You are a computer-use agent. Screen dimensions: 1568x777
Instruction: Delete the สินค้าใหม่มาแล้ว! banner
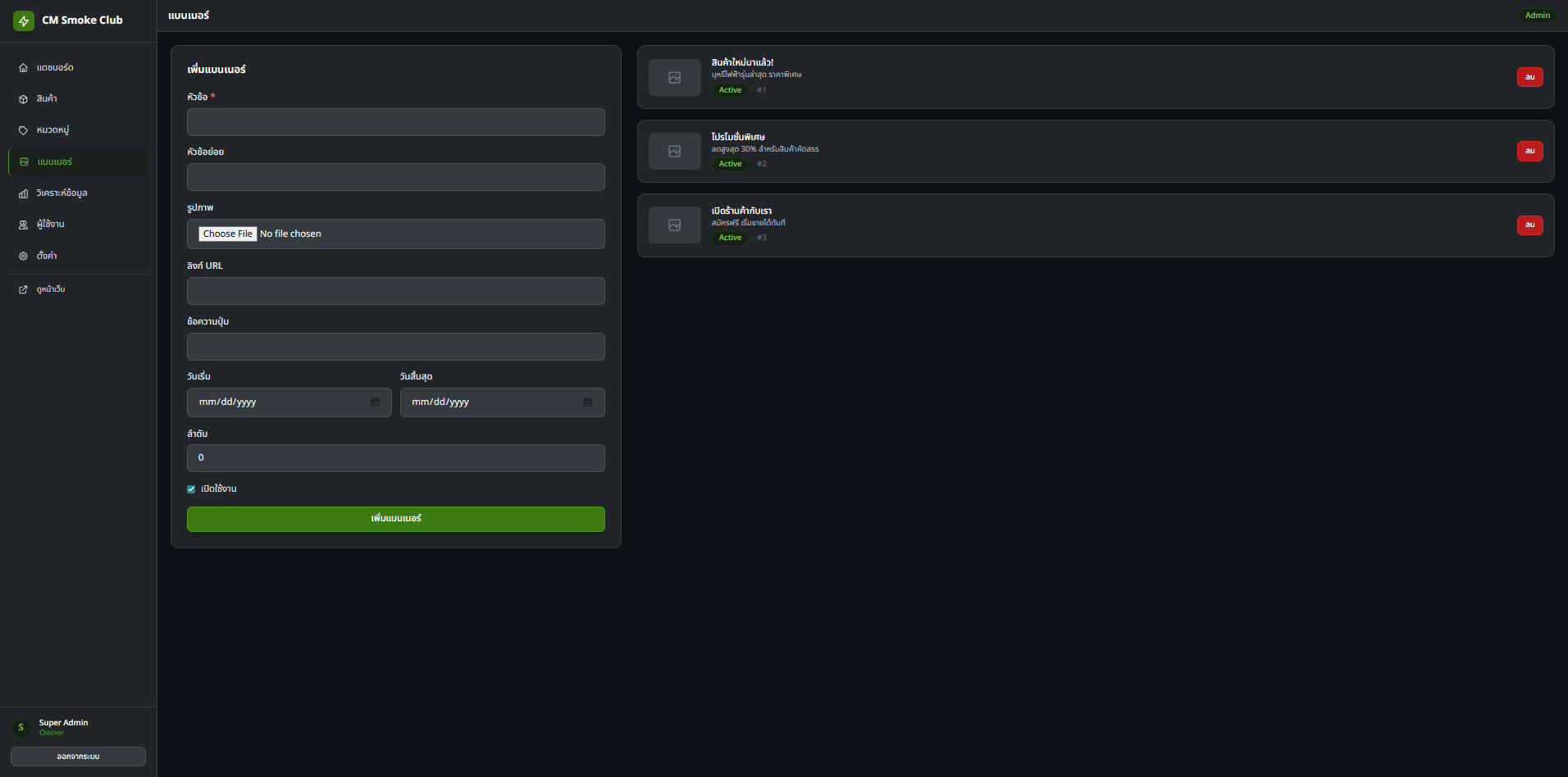coord(1529,77)
